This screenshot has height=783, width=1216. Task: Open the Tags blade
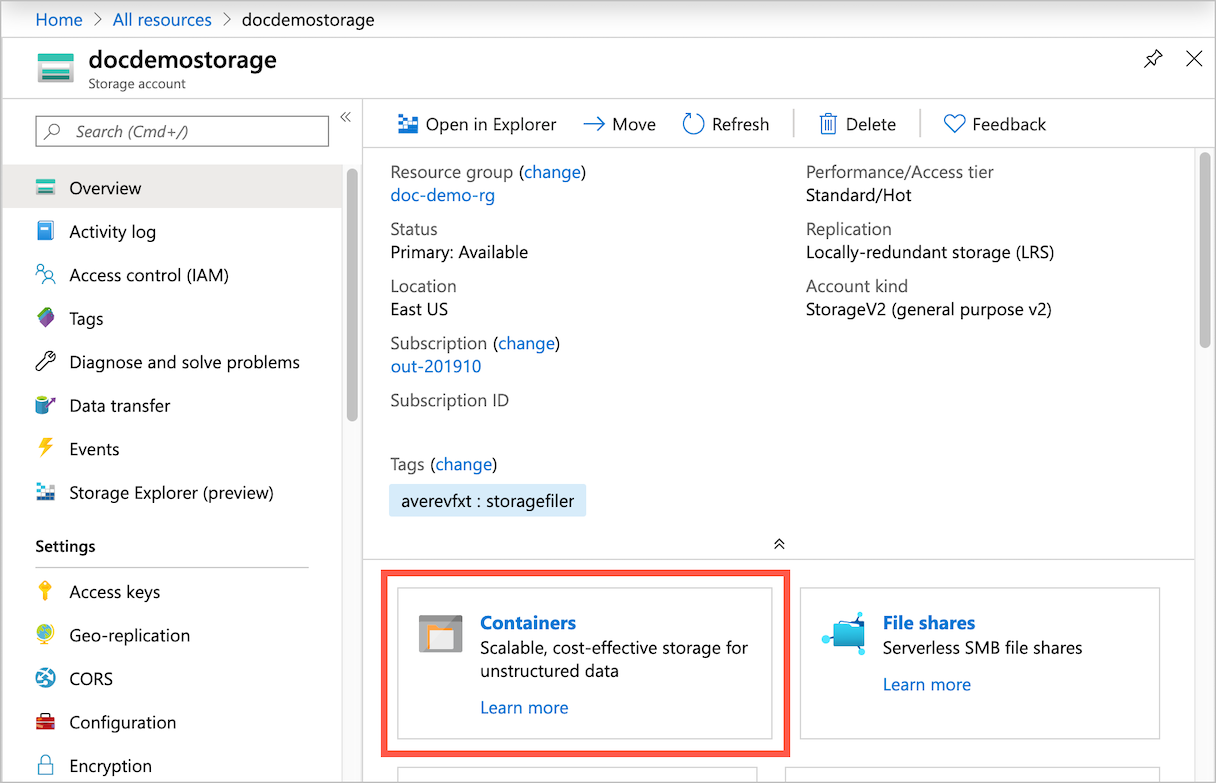[88, 318]
